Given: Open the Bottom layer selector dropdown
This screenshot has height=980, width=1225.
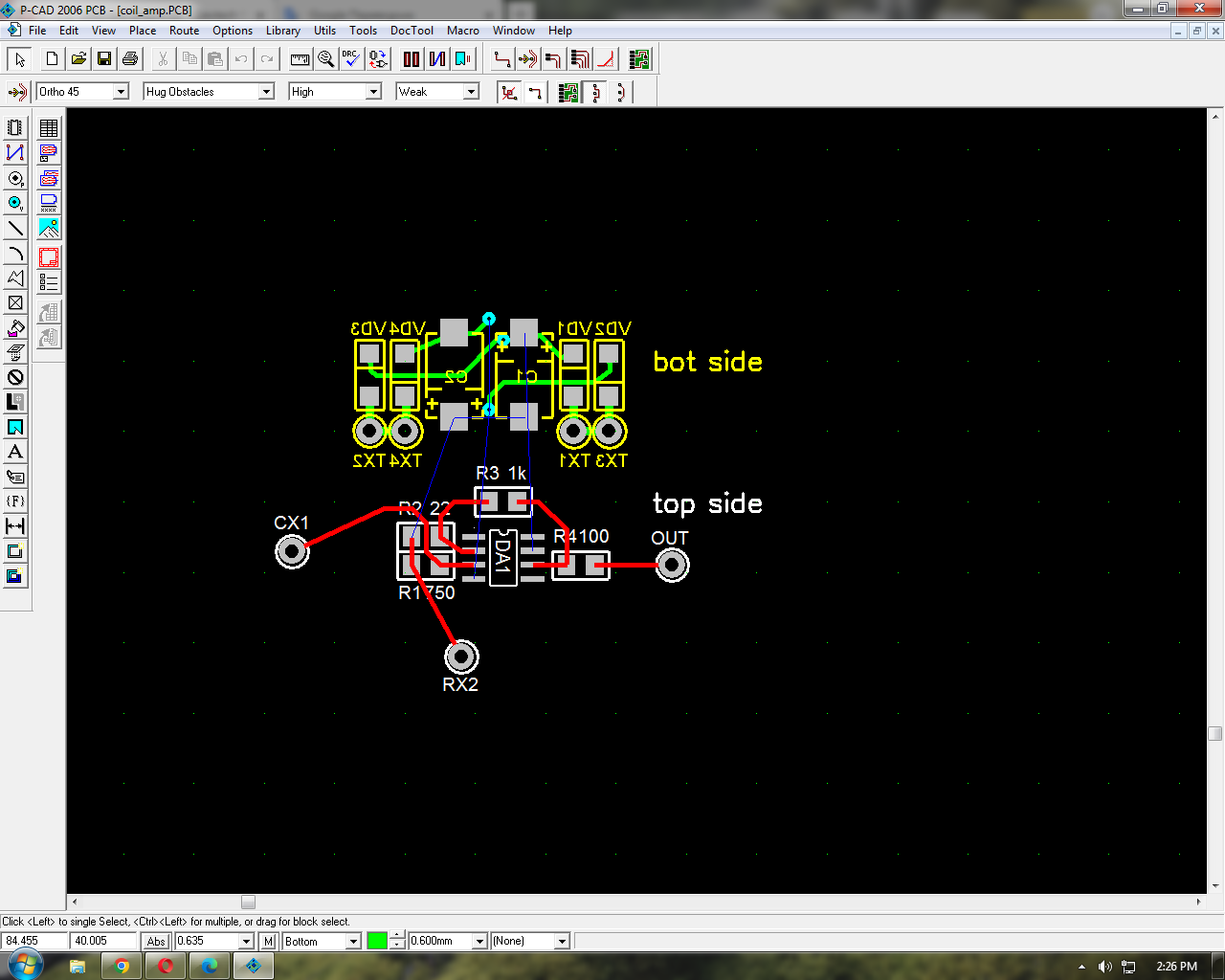Looking at the screenshot, I should tap(353, 942).
